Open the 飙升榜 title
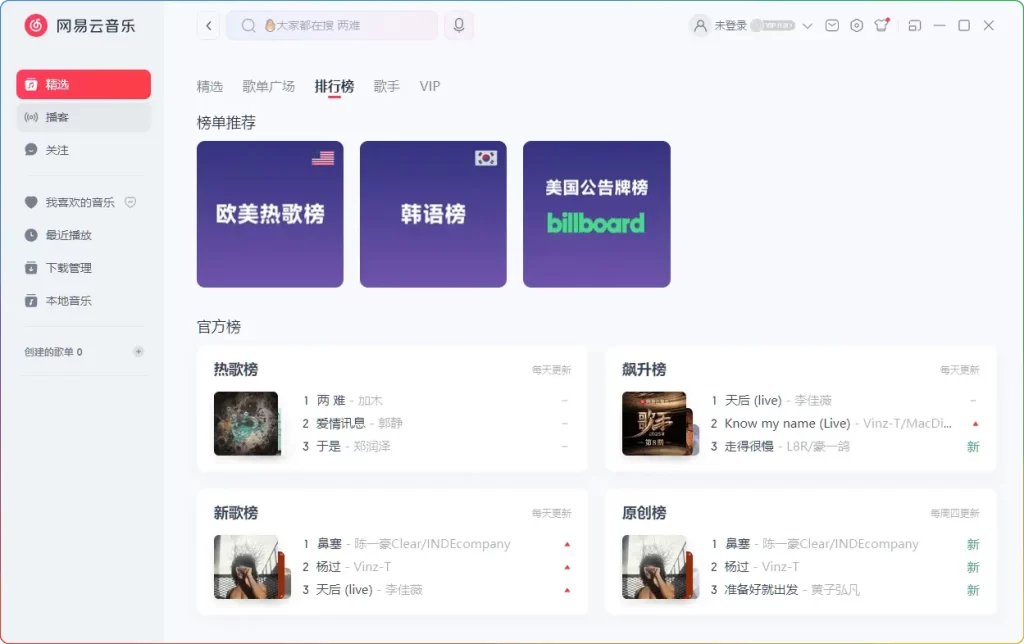 tap(644, 370)
